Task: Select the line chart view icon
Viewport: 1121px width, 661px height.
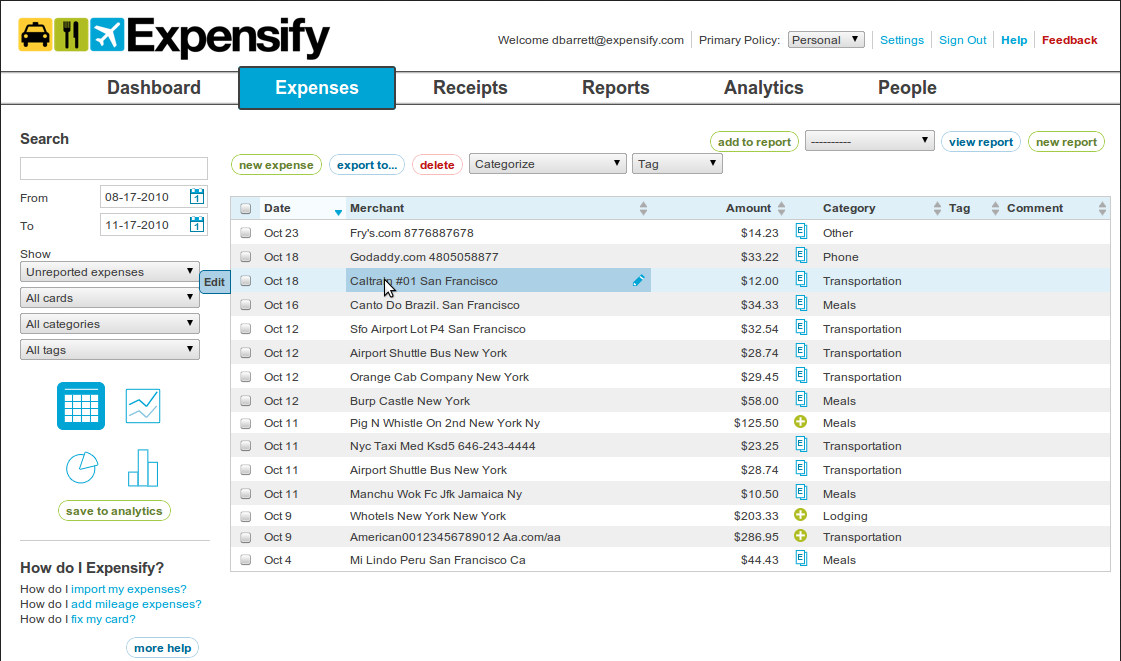Action: [143, 405]
